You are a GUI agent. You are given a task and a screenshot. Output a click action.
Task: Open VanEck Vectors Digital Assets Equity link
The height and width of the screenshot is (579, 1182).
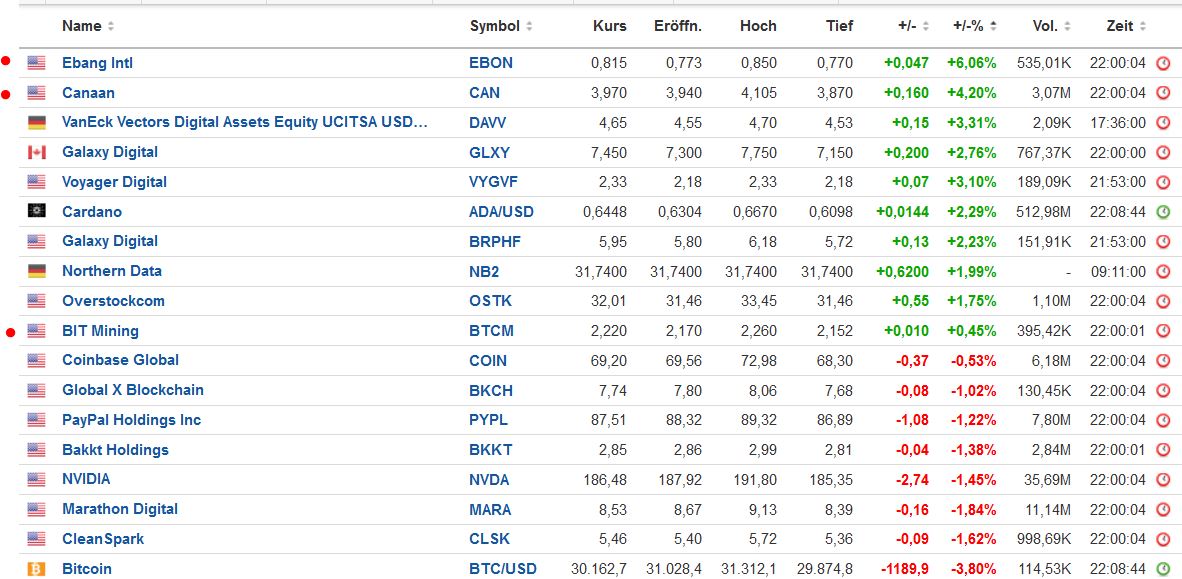pyautogui.click(x=244, y=123)
